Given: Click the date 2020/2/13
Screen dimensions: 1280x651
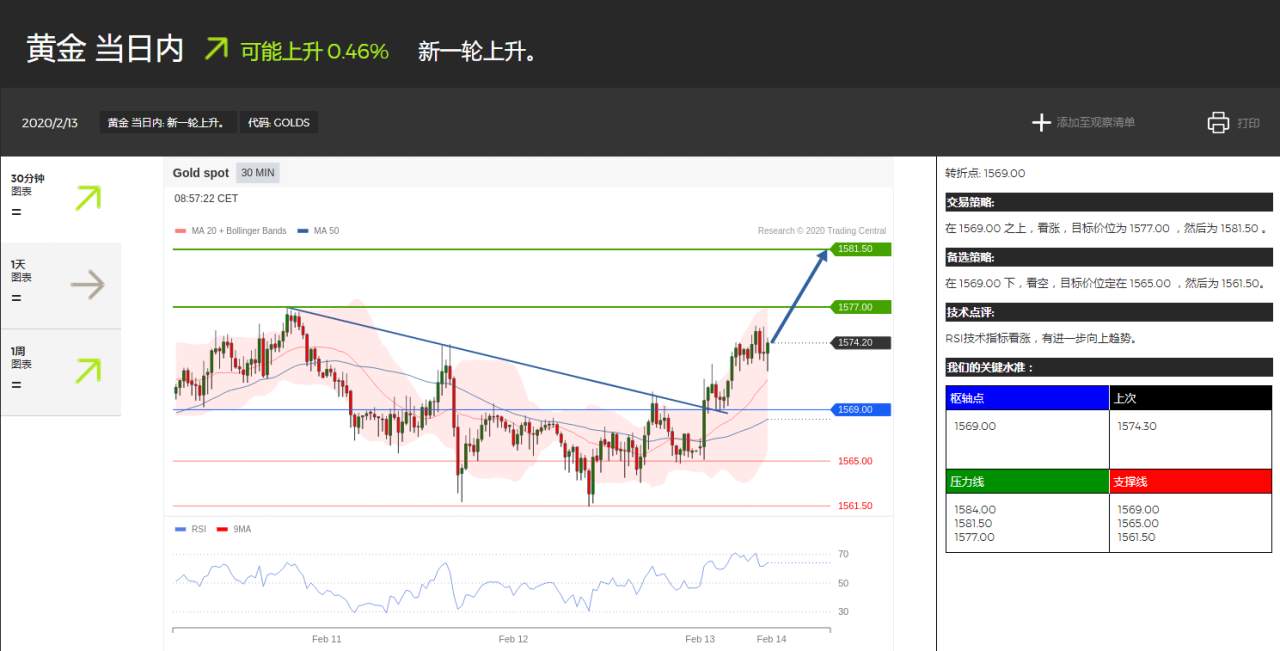Looking at the screenshot, I should coord(50,123).
